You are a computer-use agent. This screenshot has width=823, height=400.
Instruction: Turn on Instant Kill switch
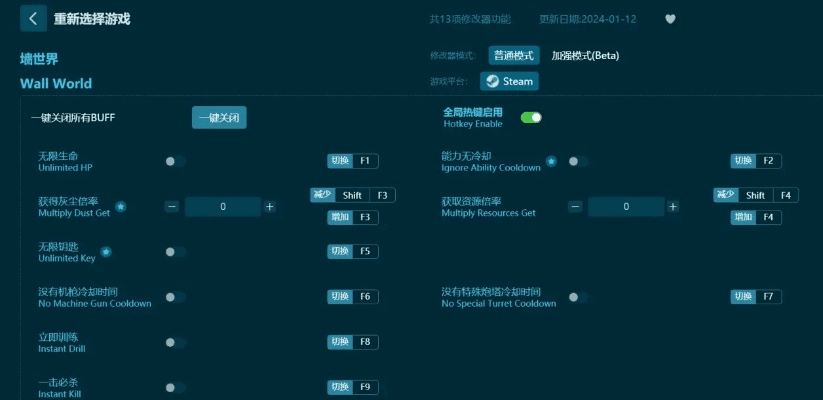(175, 388)
